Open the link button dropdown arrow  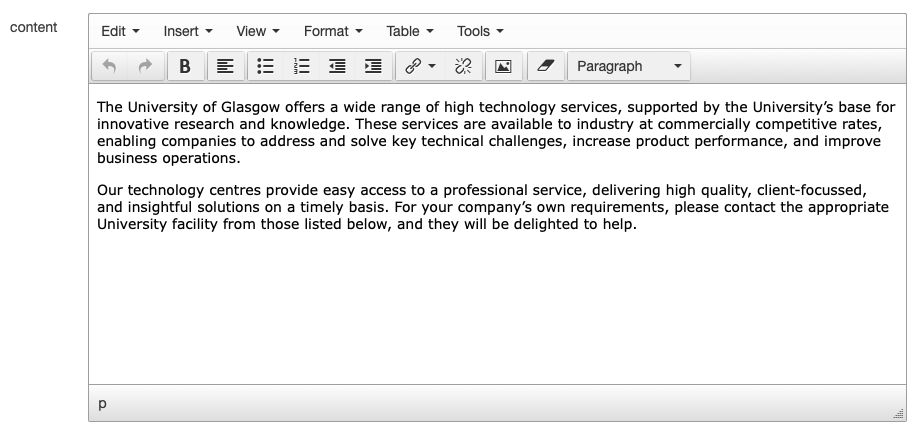[x=432, y=66]
